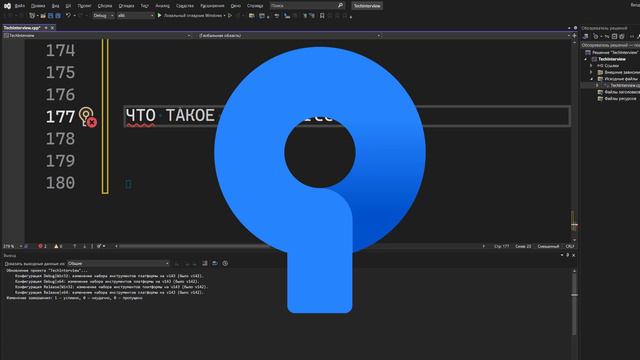
Task: Focus the Поиск search box in title bar
Action: pyautogui.click(x=307, y=6)
